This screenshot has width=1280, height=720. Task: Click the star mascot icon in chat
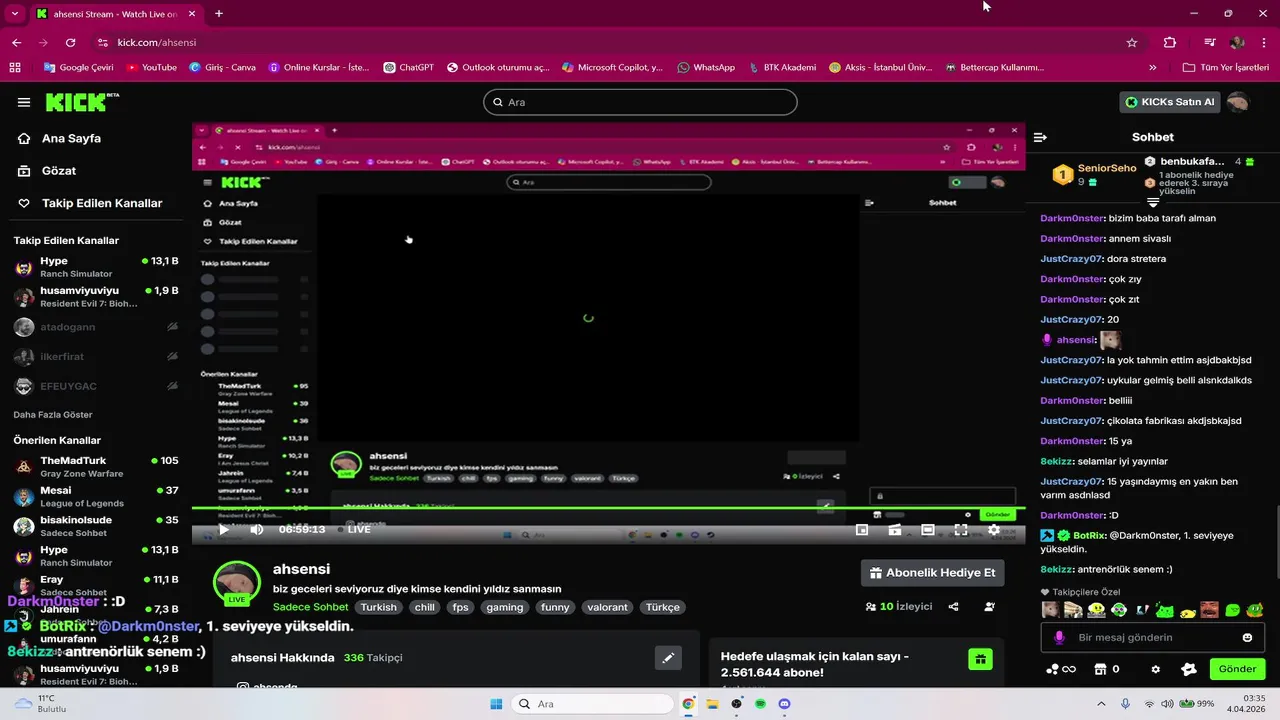(1189, 669)
